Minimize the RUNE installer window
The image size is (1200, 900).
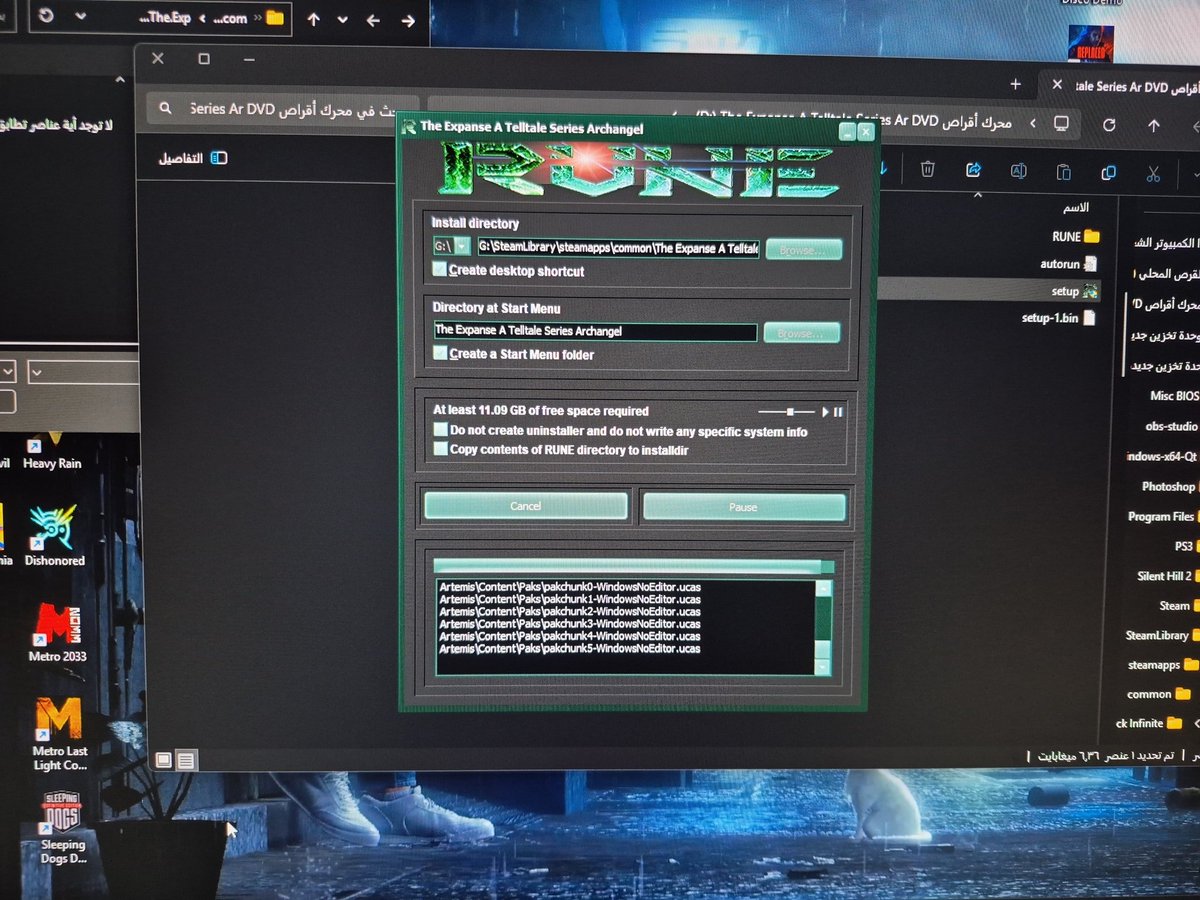tap(847, 131)
